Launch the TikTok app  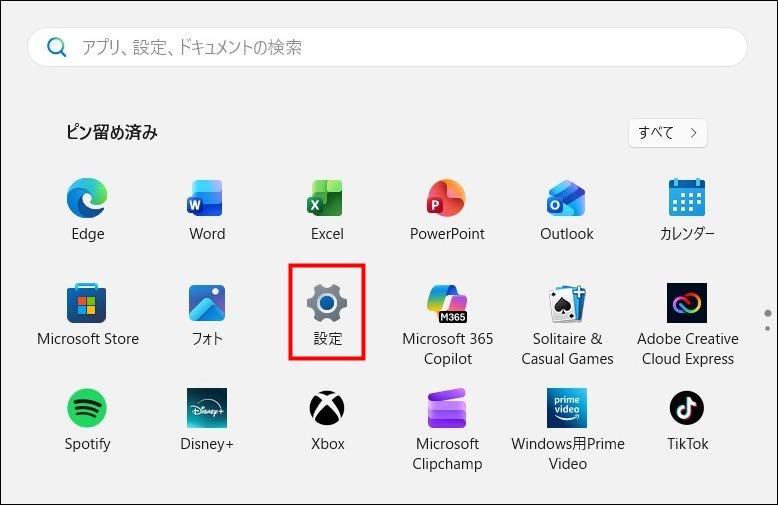click(687, 408)
